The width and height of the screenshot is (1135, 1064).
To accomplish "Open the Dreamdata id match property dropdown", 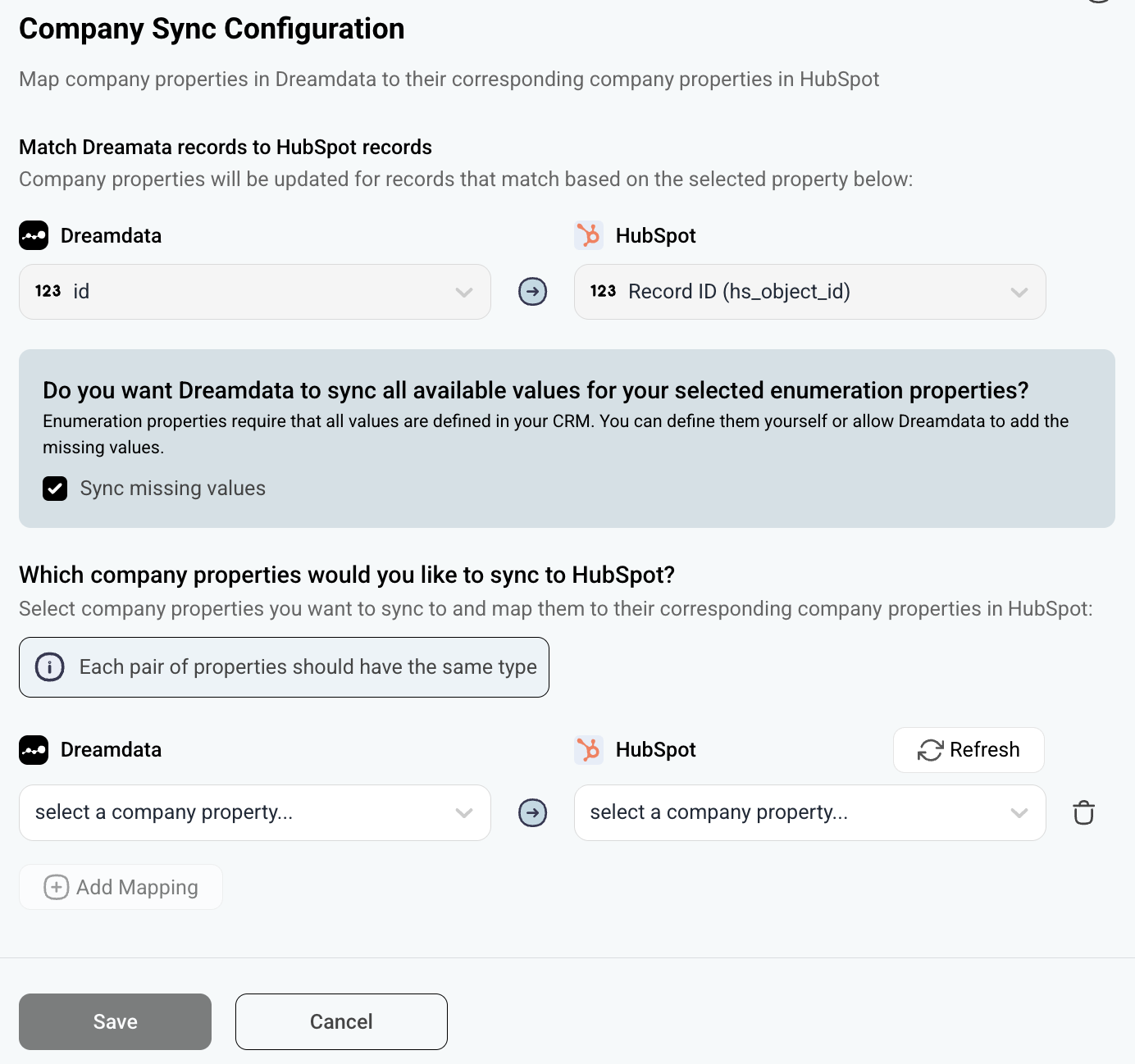I will pos(254,292).
